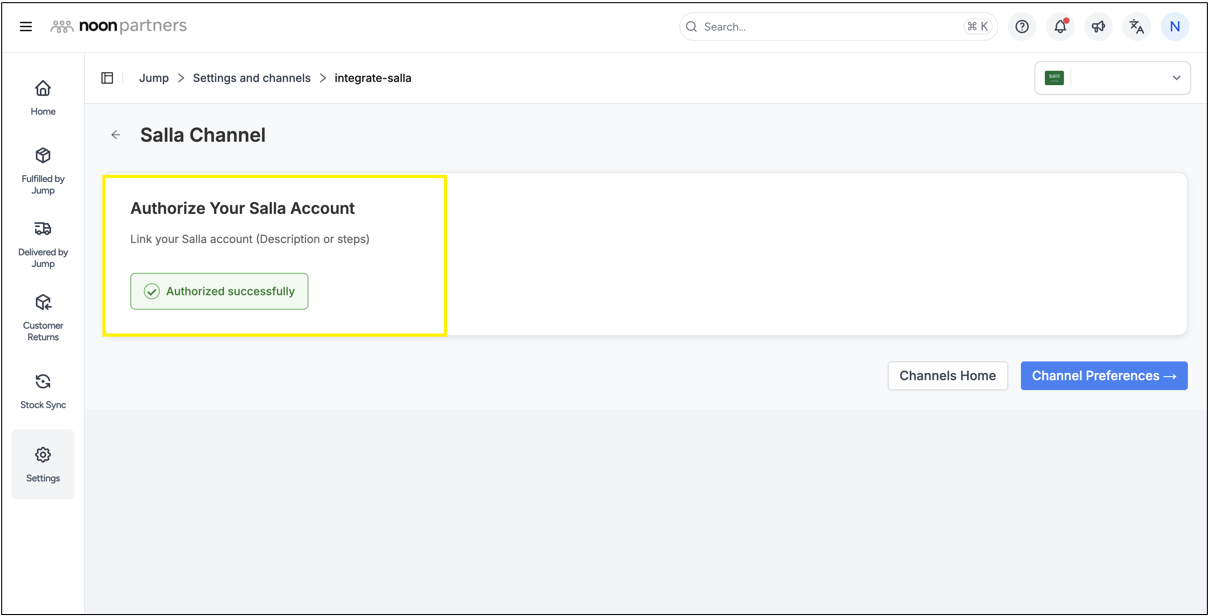The width and height of the screenshot is (1210, 616).
Task: Open the help question mark icon
Action: [x=1022, y=27]
